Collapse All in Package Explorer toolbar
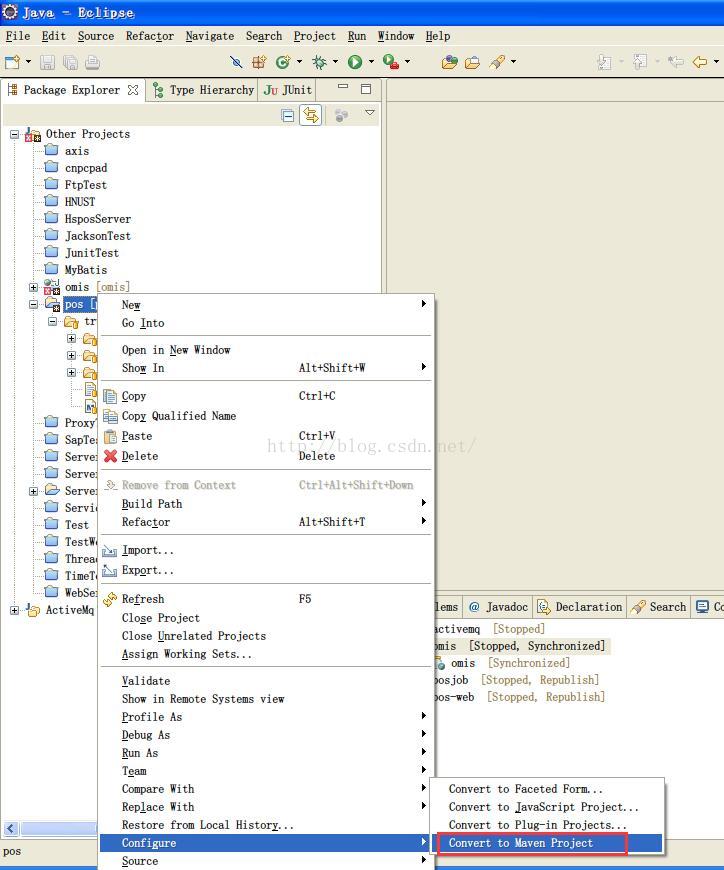Image resolution: width=724 pixels, height=870 pixels. click(x=288, y=115)
